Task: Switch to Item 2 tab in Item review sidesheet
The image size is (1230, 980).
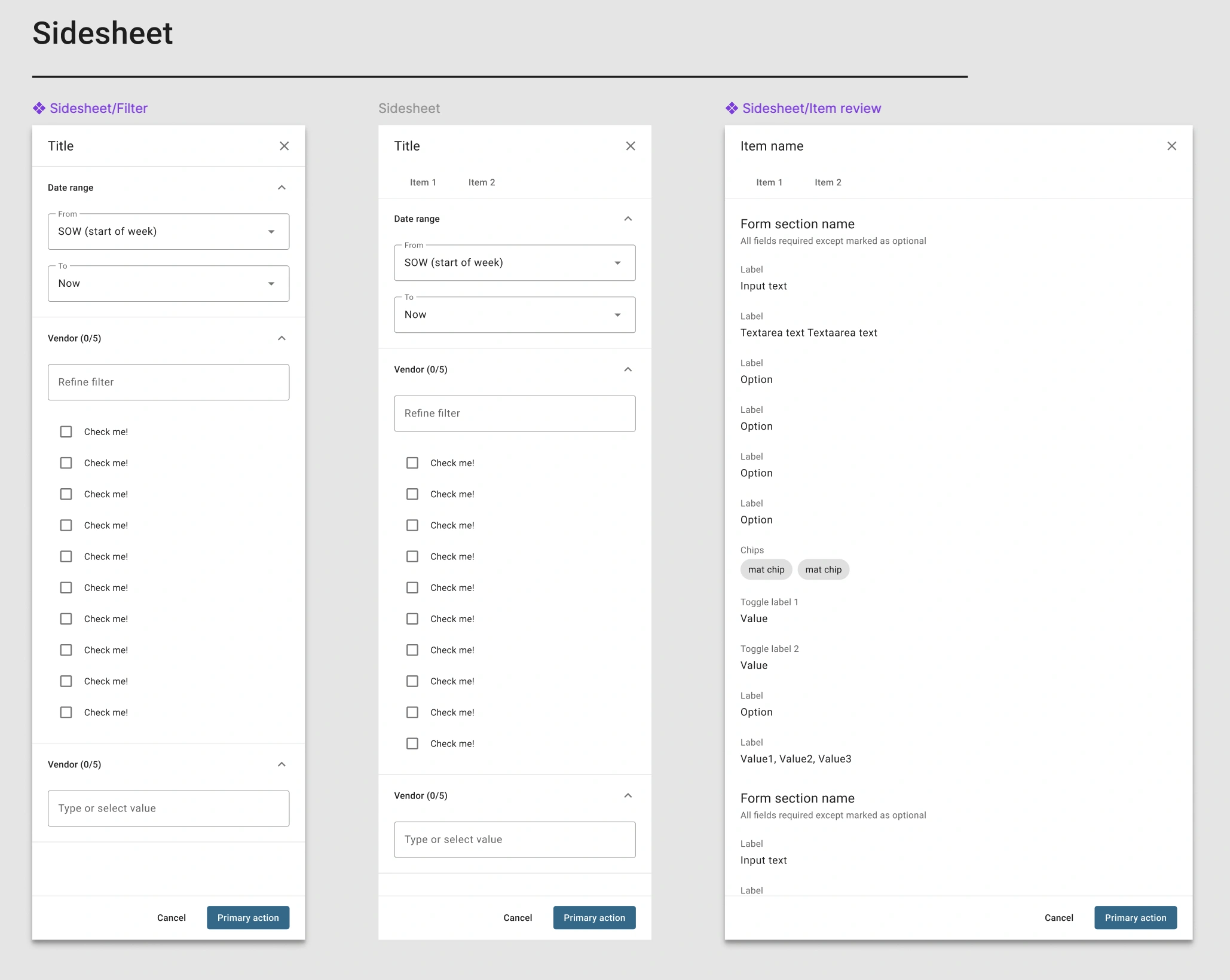Action: pyautogui.click(x=828, y=182)
